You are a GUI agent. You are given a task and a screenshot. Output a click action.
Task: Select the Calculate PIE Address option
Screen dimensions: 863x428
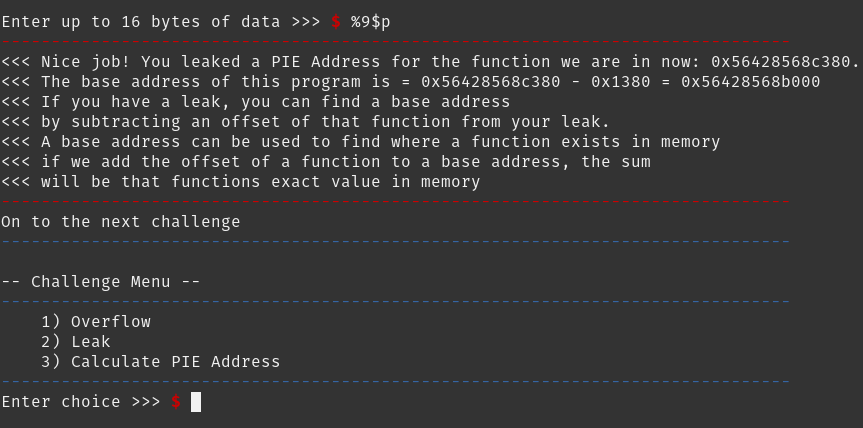point(161,361)
